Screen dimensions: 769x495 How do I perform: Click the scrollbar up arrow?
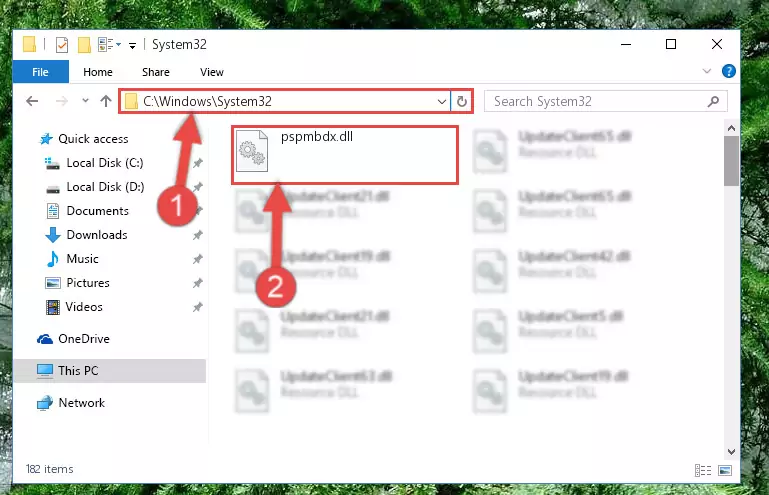[731, 128]
